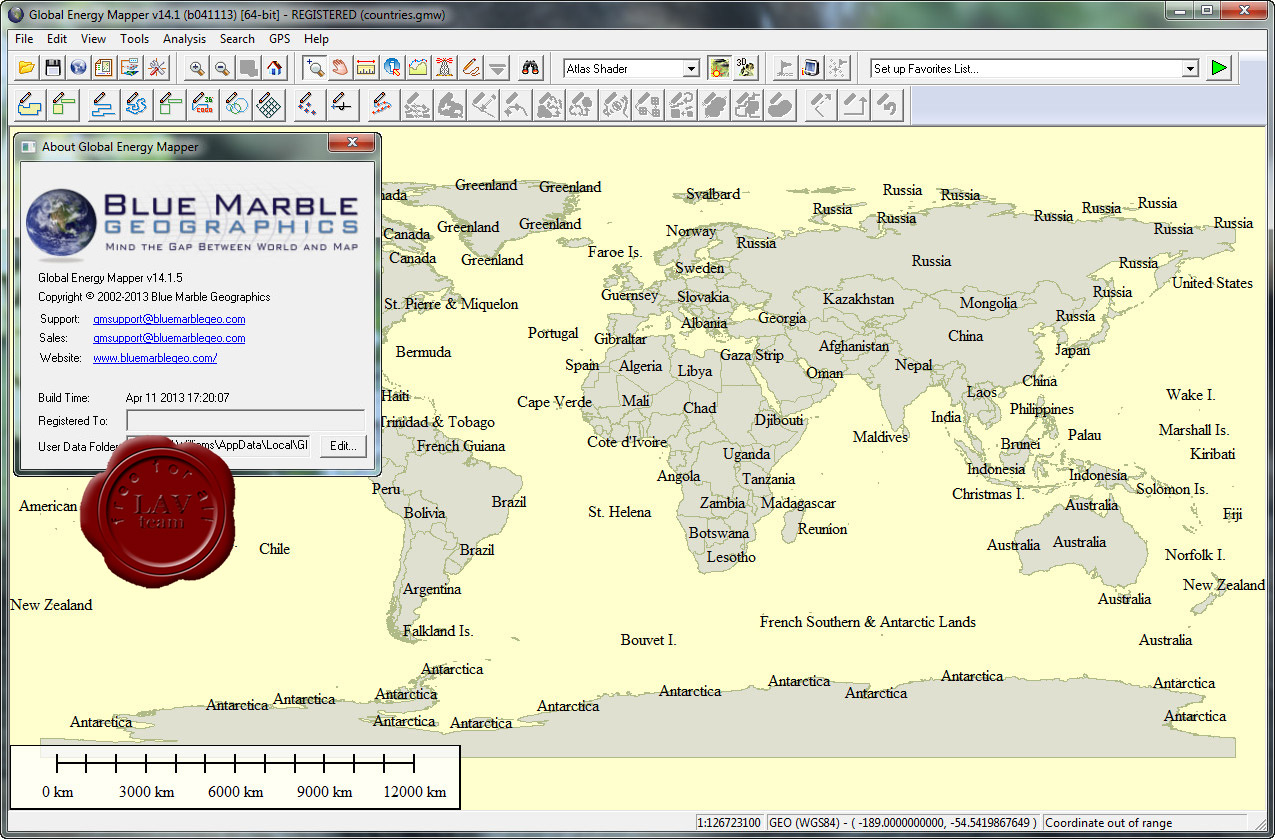This screenshot has width=1275, height=839.
Task: Open the Help menu
Action: coord(316,39)
